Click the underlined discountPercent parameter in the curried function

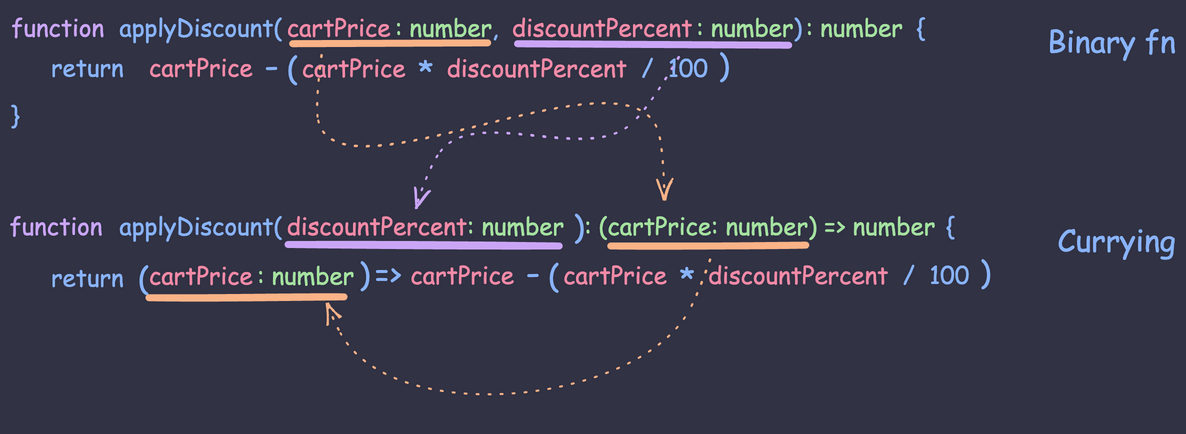[x=424, y=228]
